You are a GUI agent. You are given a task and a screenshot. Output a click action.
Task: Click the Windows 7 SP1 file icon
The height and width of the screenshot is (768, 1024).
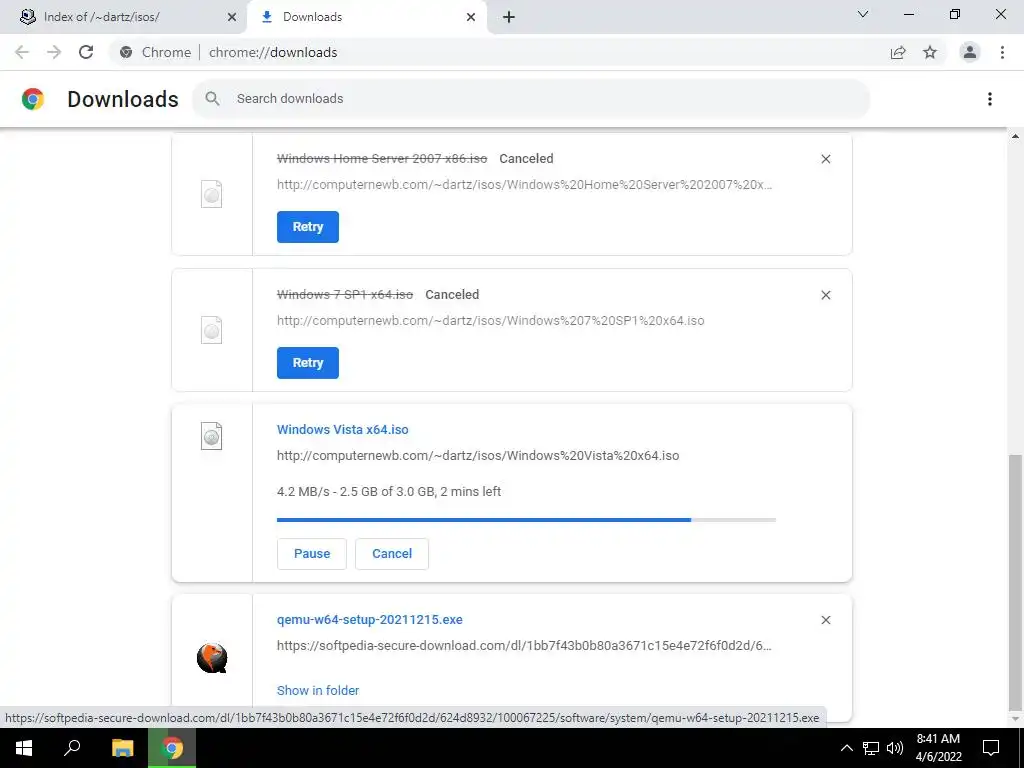(212, 330)
